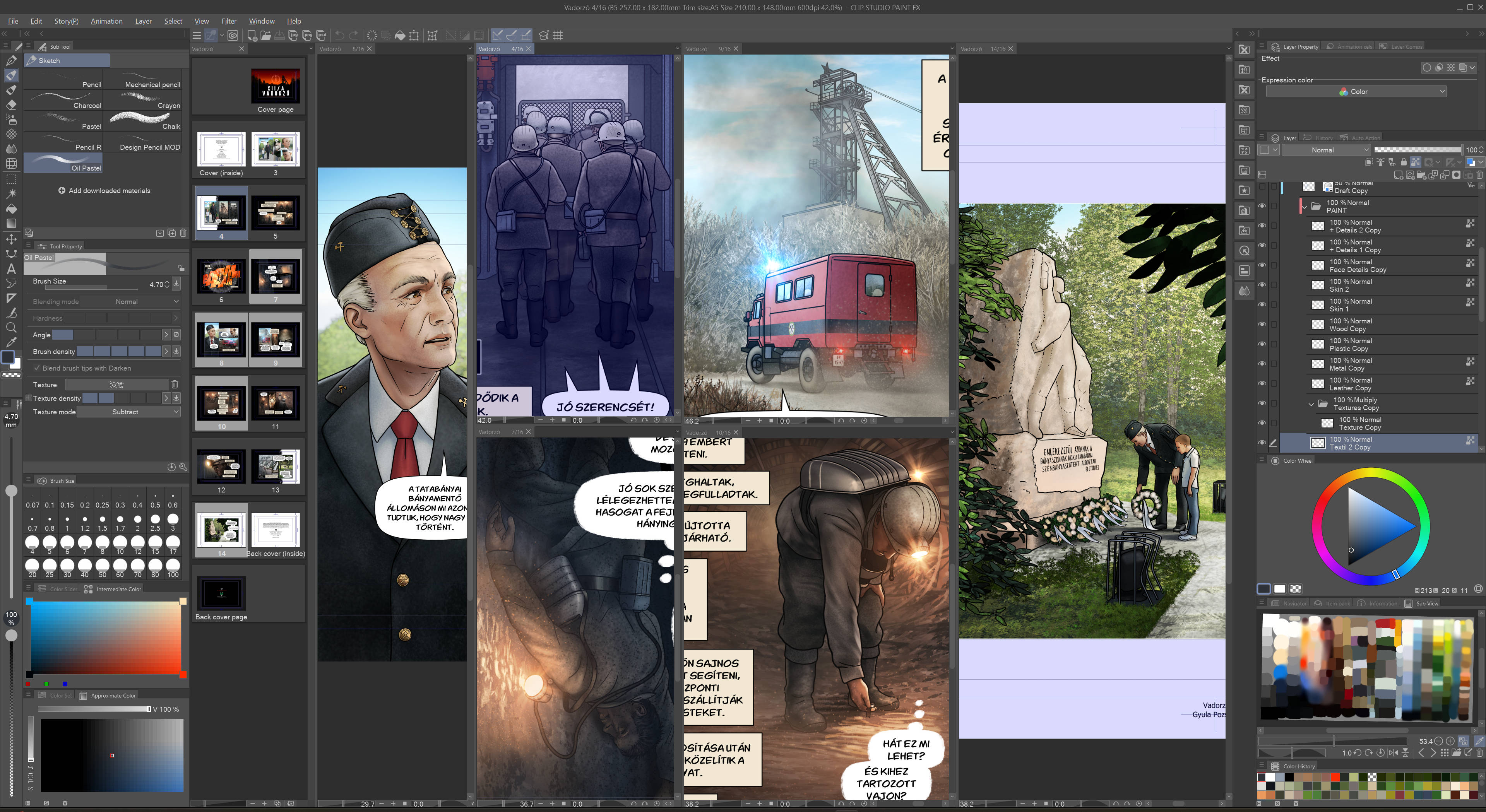1486x812 pixels.
Task: Toggle Set as reference layer lighthouse icon
Action: point(1380,162)
